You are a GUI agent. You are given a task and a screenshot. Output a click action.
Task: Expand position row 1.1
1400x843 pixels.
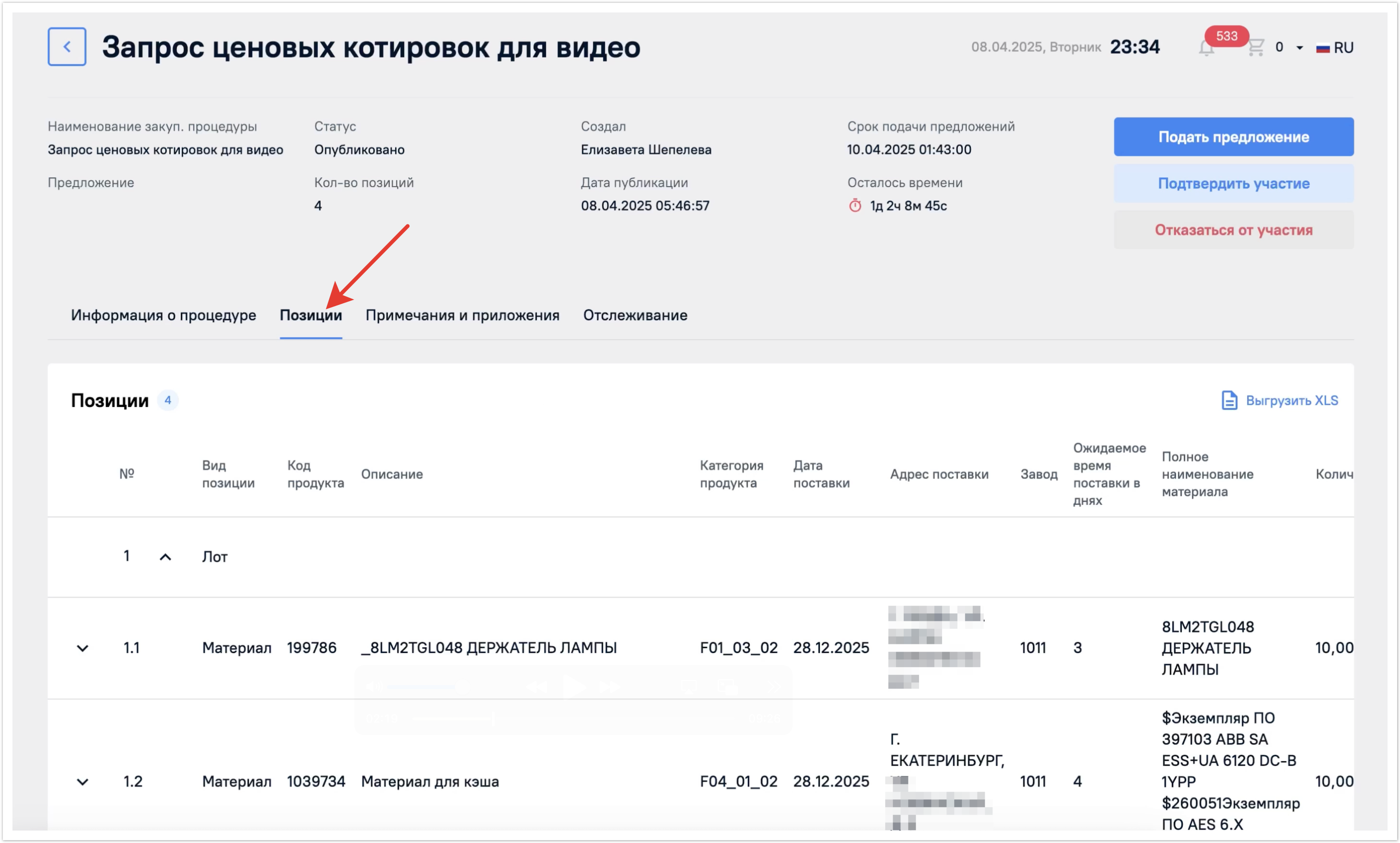[x=82, y=648]
